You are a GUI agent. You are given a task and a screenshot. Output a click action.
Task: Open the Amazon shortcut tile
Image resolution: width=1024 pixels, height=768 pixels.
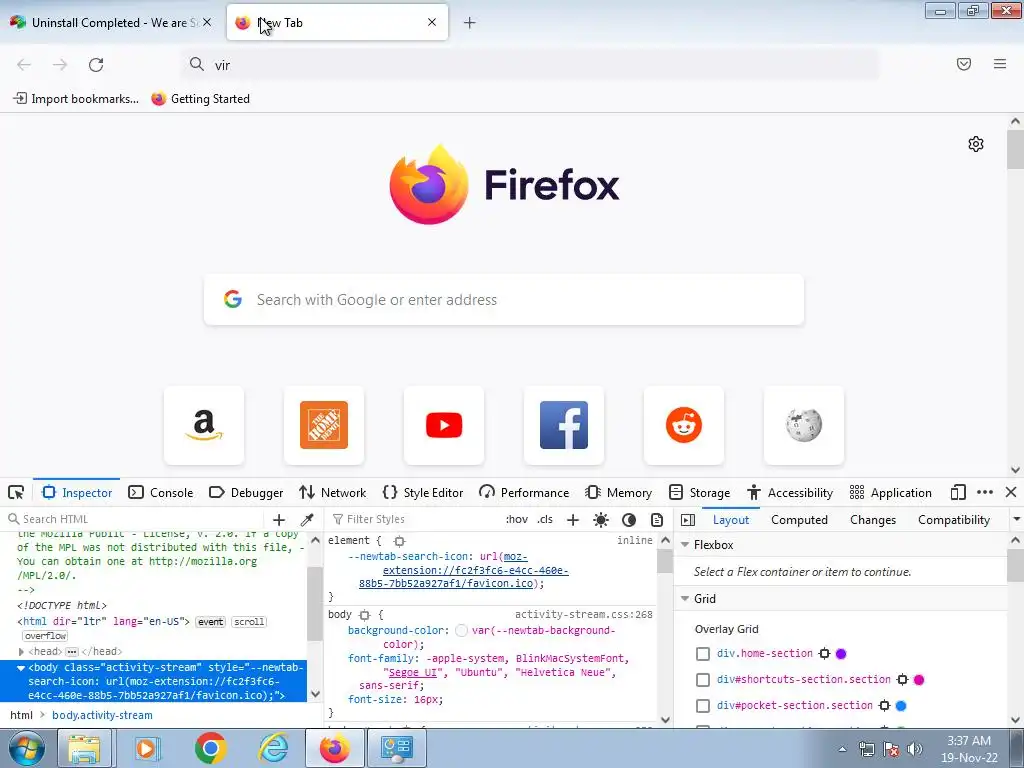click(204, 425)
